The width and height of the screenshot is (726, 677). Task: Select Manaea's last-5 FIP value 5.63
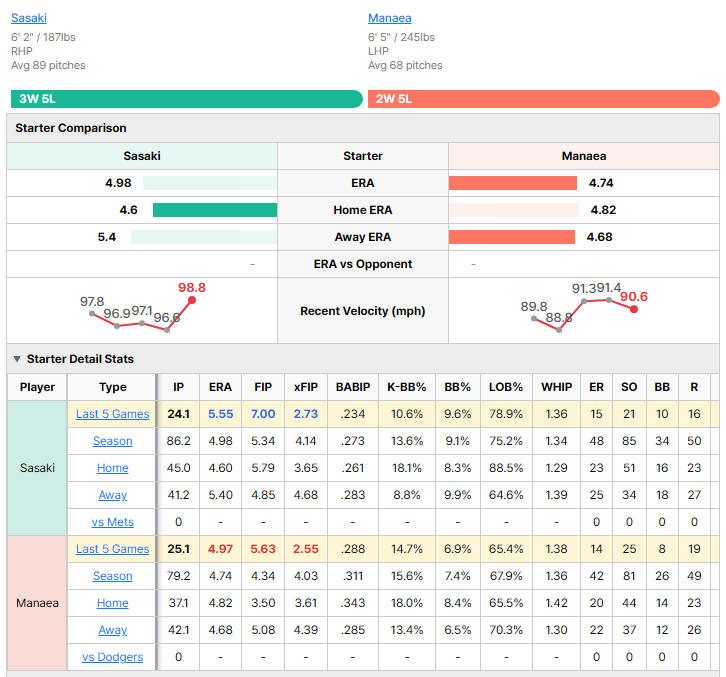(x=263, y=549)
